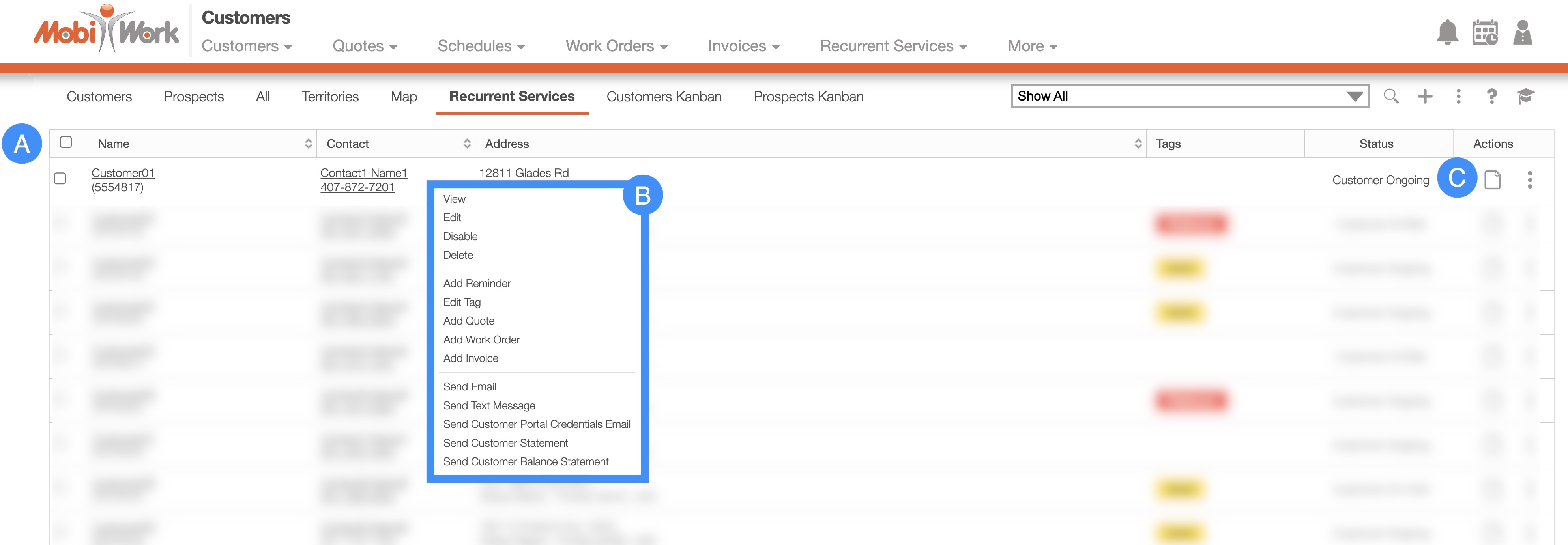Open the Customer01 name link
The image size is (1568, 545).
123,173
